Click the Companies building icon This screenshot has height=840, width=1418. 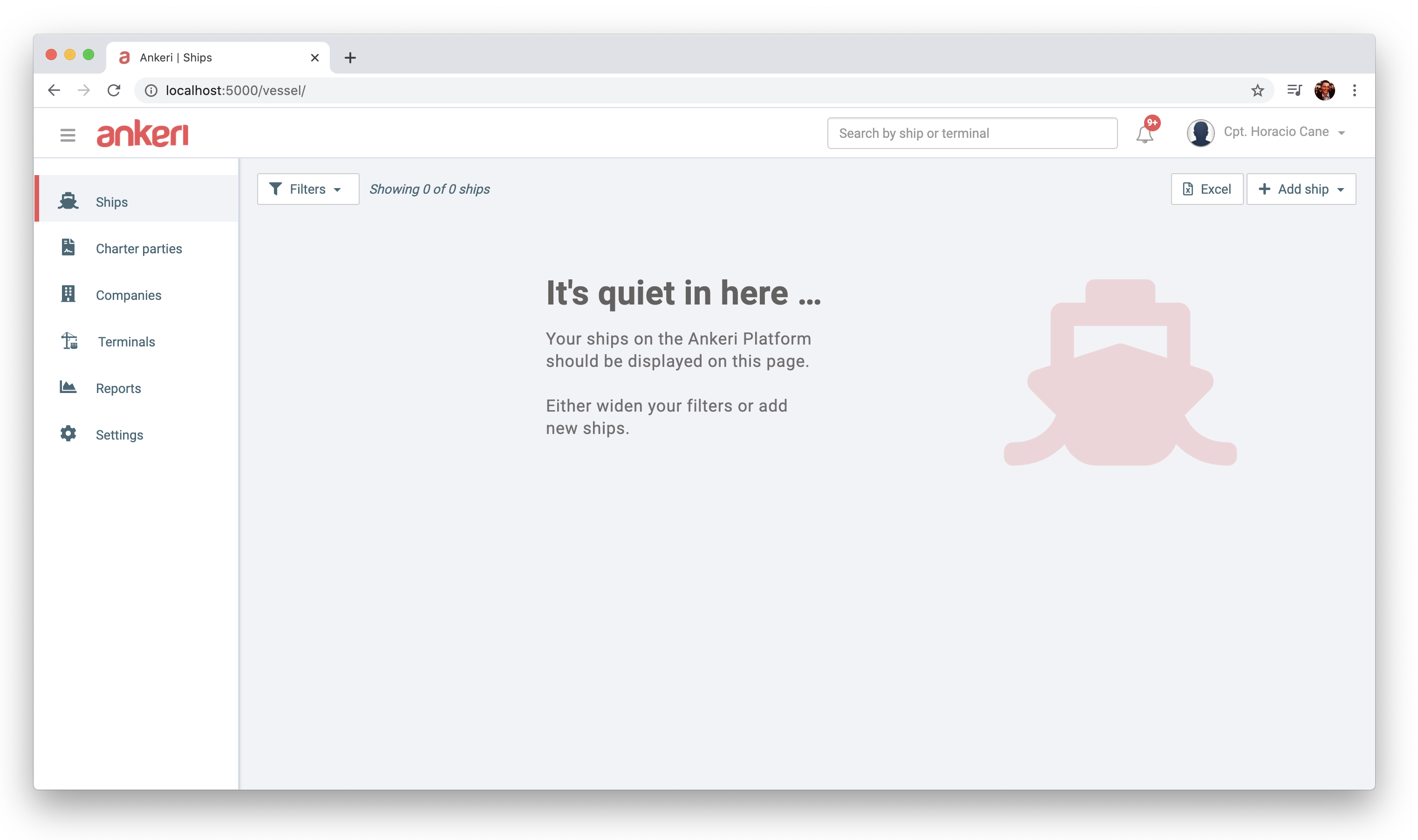(x=68, y=294)
